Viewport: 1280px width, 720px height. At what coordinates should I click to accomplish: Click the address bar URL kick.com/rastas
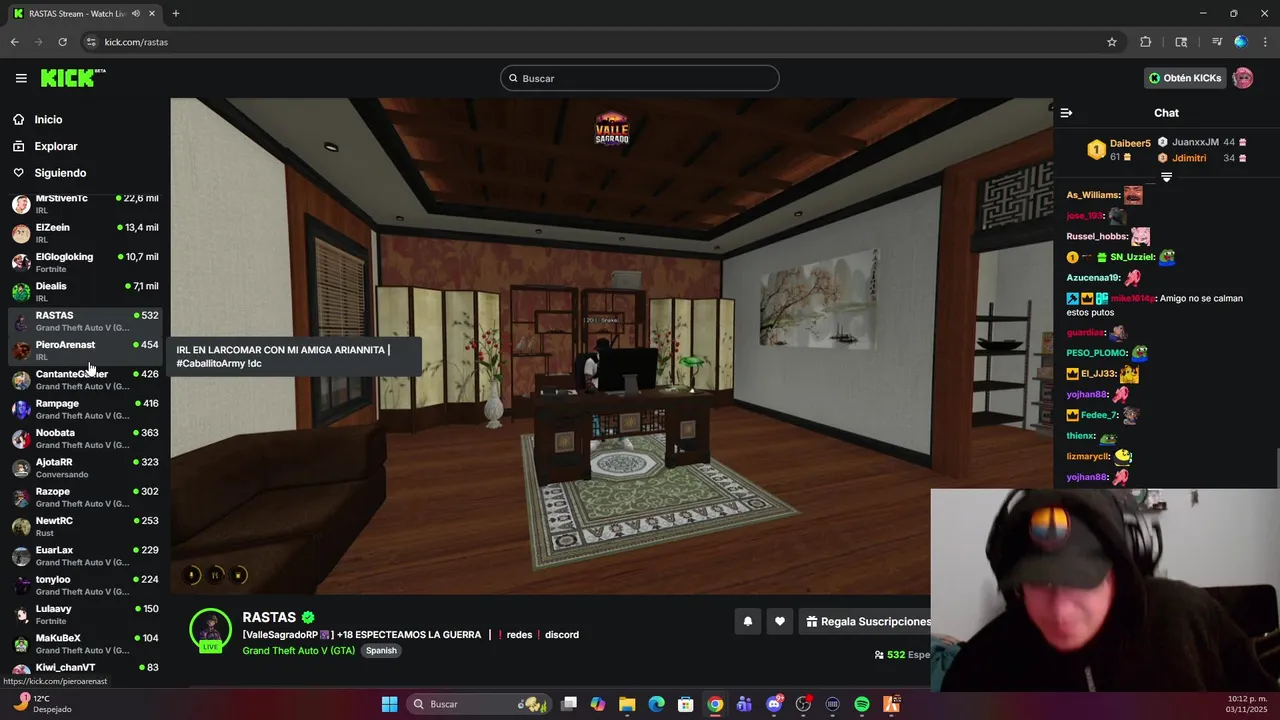(136, 42)
